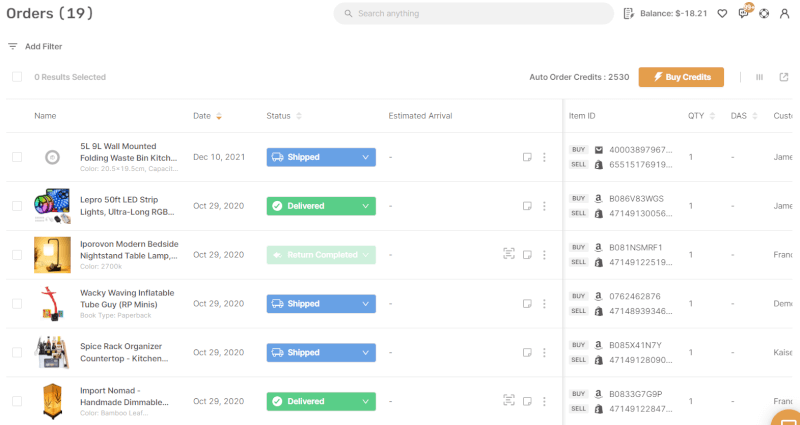Check the Spice Rack Organizer order box
Screen dimensions: 800x425
click(17, 353)
